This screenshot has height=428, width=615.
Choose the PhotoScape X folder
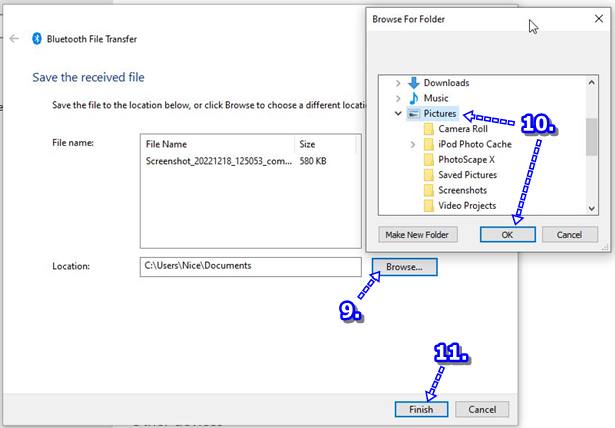tap(466, 159)
